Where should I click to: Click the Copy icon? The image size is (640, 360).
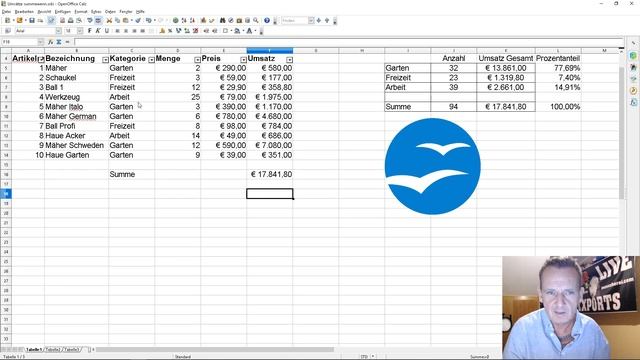pos(118,20)
